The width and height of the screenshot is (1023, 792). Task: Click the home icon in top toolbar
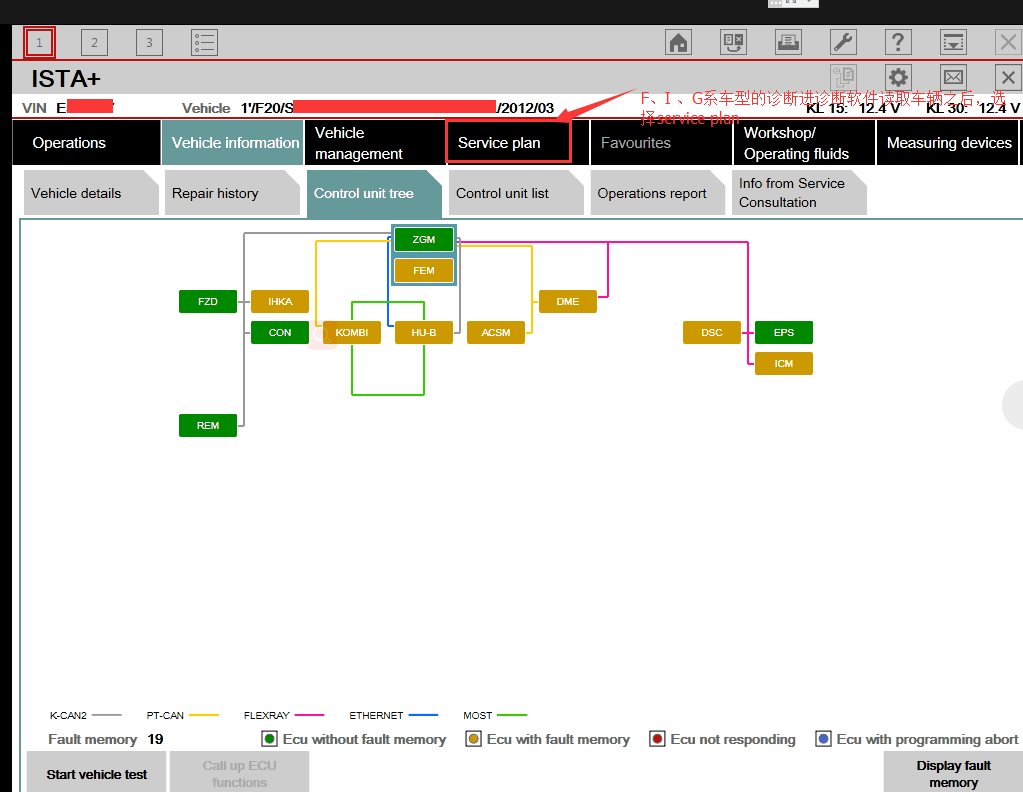pyautogui.click(x=679, y=42)
